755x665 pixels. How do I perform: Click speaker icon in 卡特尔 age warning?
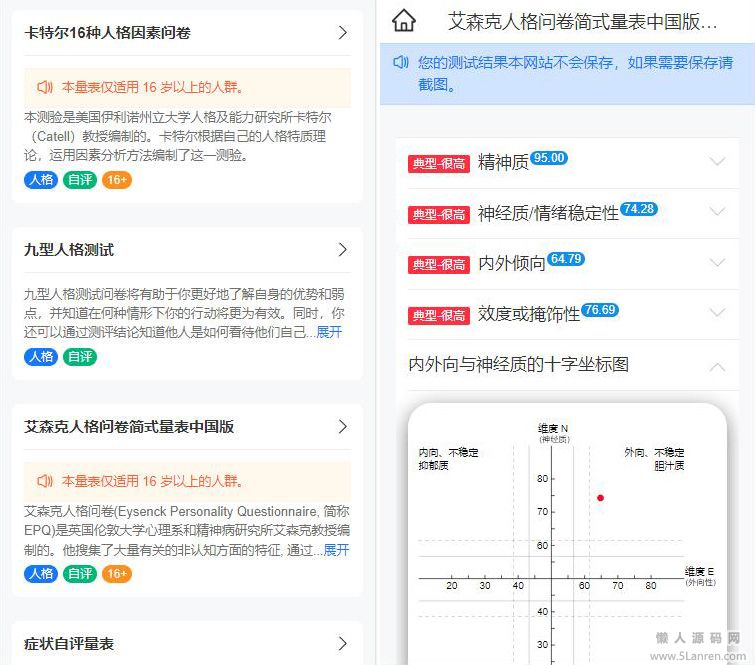(45, 87)
